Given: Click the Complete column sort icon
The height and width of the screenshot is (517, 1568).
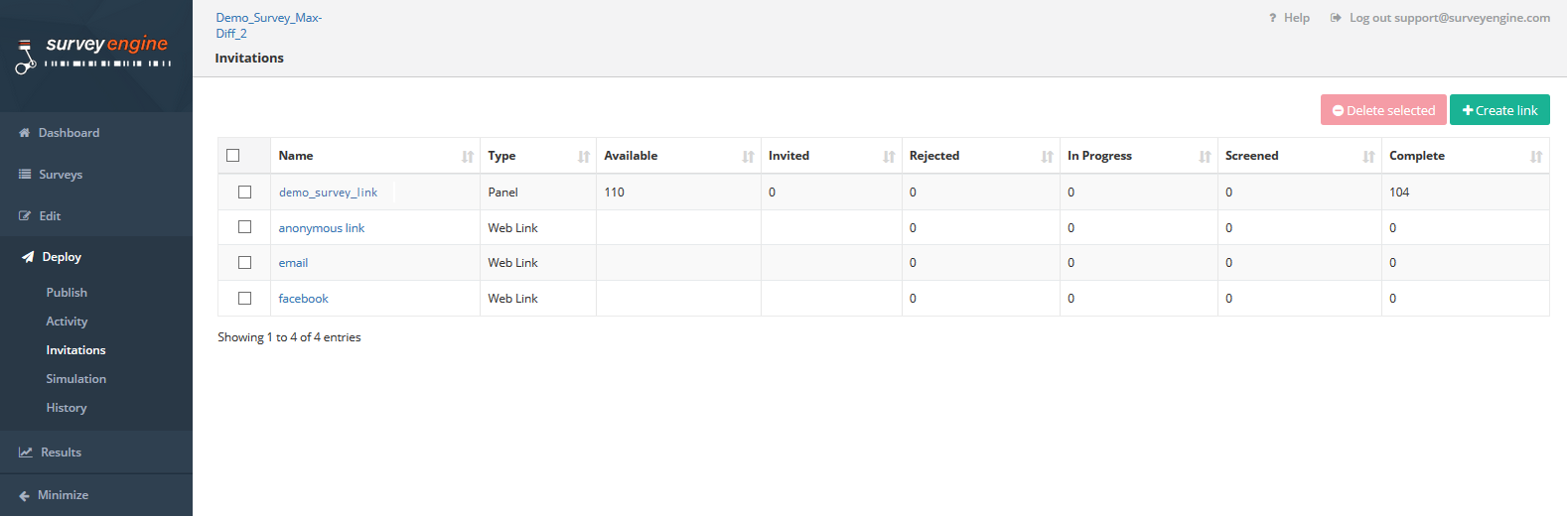Looking at the screenshot, I should (1536, 157).
